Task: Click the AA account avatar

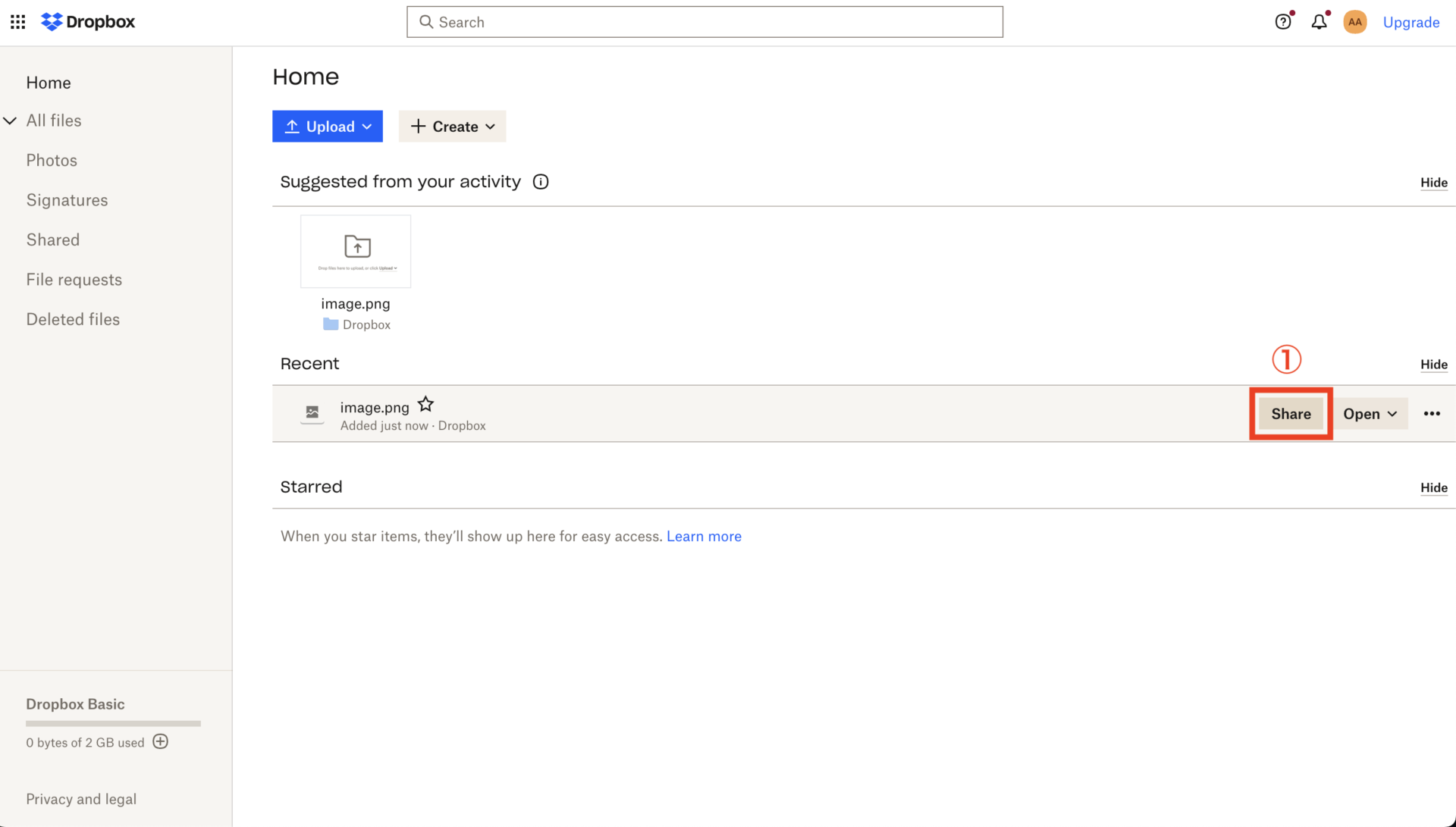Action: coord(1355,22)
